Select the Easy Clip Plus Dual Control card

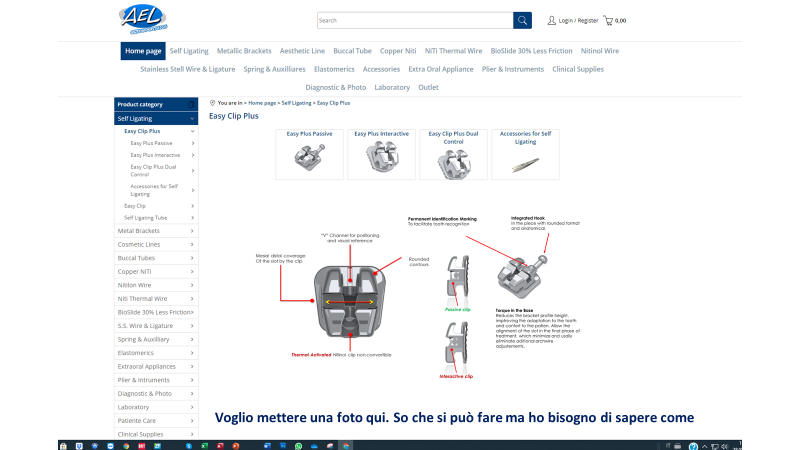(x=453, y=154)
